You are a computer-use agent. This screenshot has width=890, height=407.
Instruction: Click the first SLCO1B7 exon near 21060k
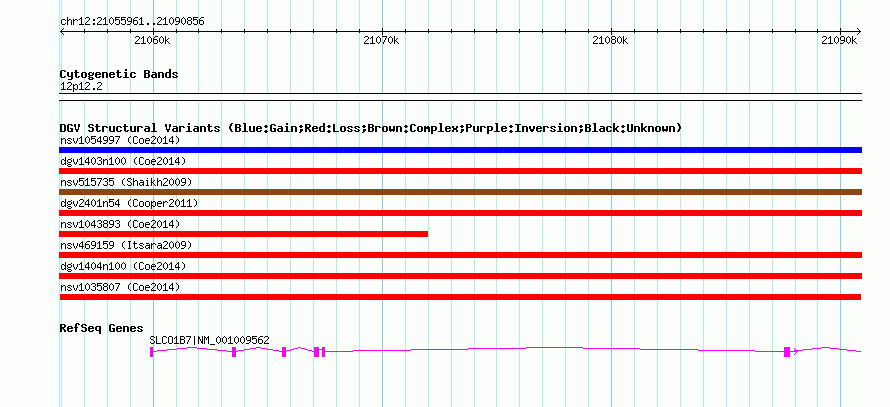pos(152,352)
